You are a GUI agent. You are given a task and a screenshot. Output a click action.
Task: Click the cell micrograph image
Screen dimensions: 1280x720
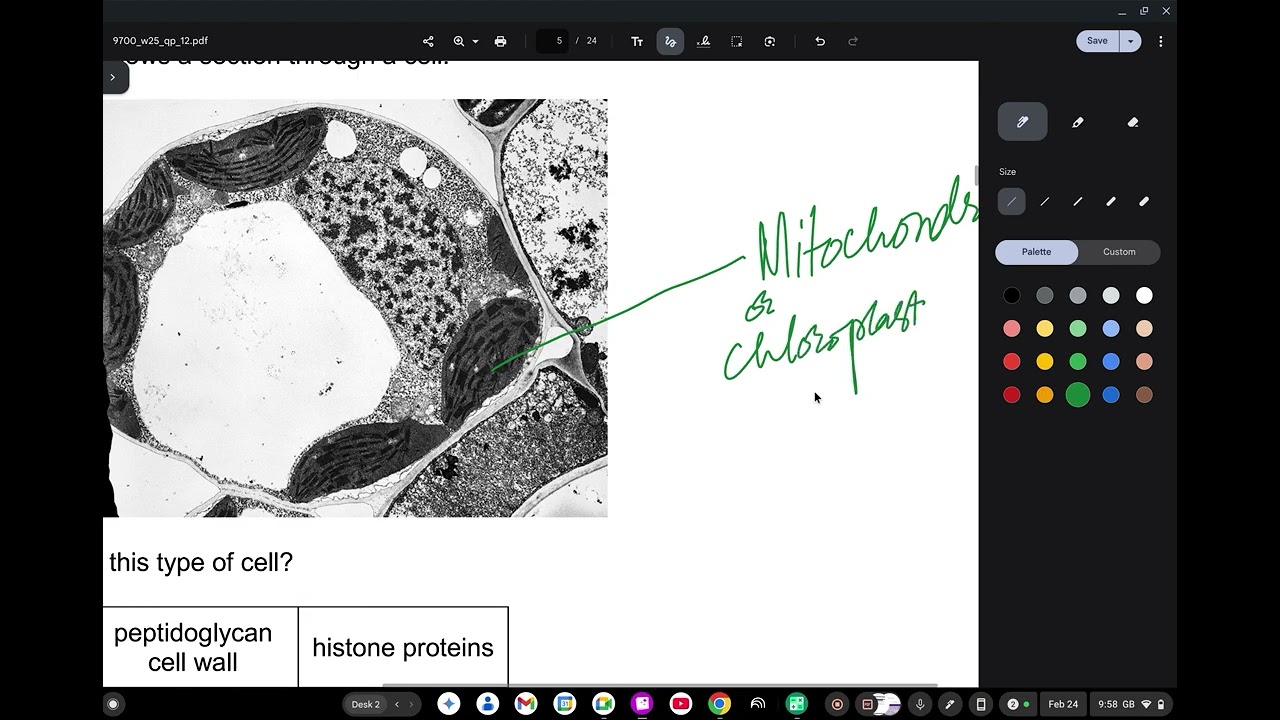click(x=355, y=308)
